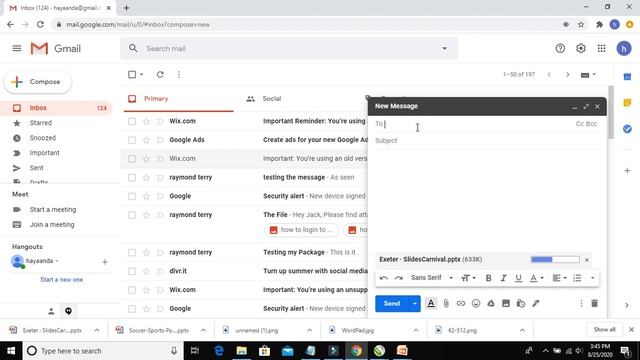Open the inbox toolbar three-dot more menu
This screenshot has width=640, height=360.
(179, 75)
